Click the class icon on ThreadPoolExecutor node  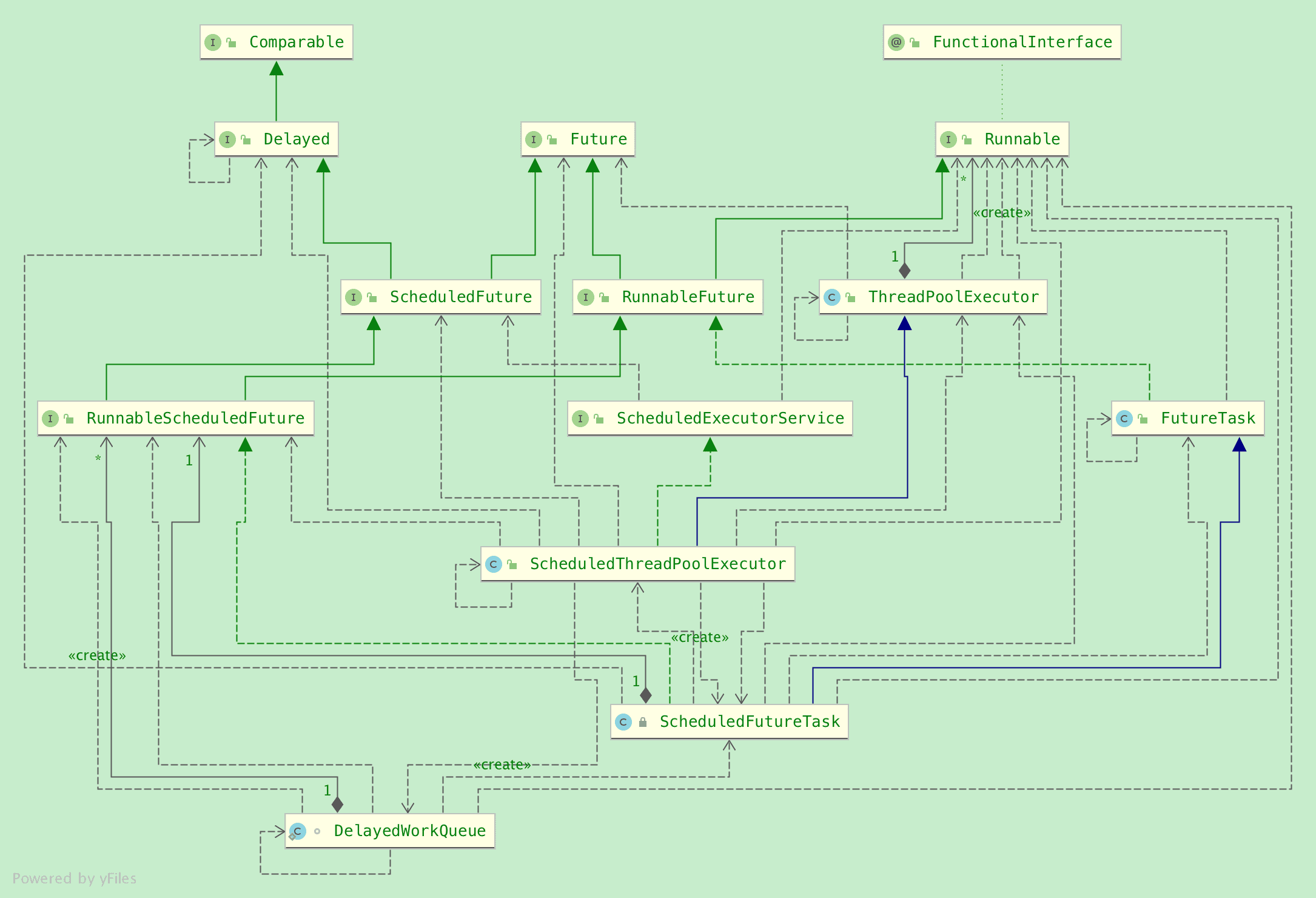pyautogui.click(x=832, y=297)
